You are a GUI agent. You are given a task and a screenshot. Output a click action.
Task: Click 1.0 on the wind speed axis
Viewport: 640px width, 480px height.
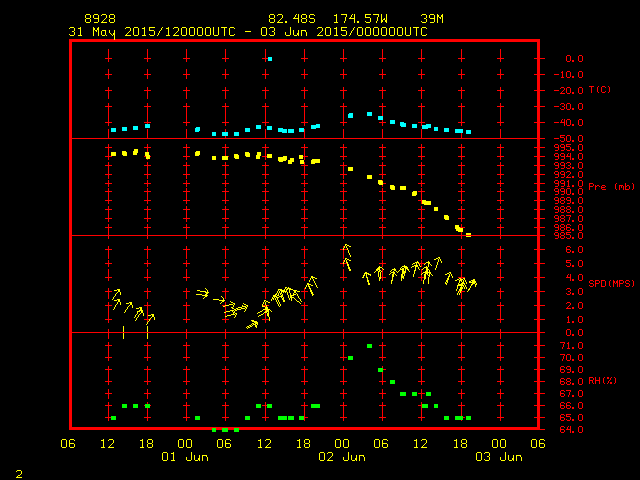574,320
